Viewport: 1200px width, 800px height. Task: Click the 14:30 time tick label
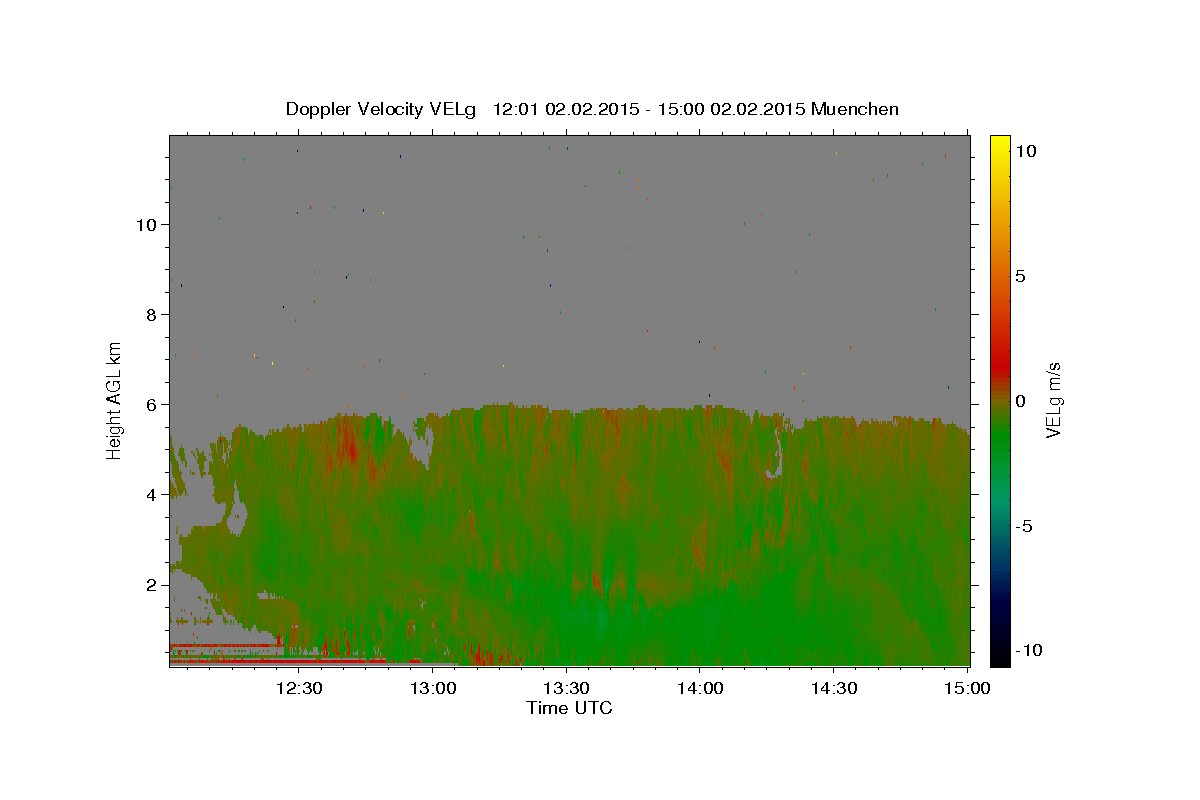tap(834, 688)
